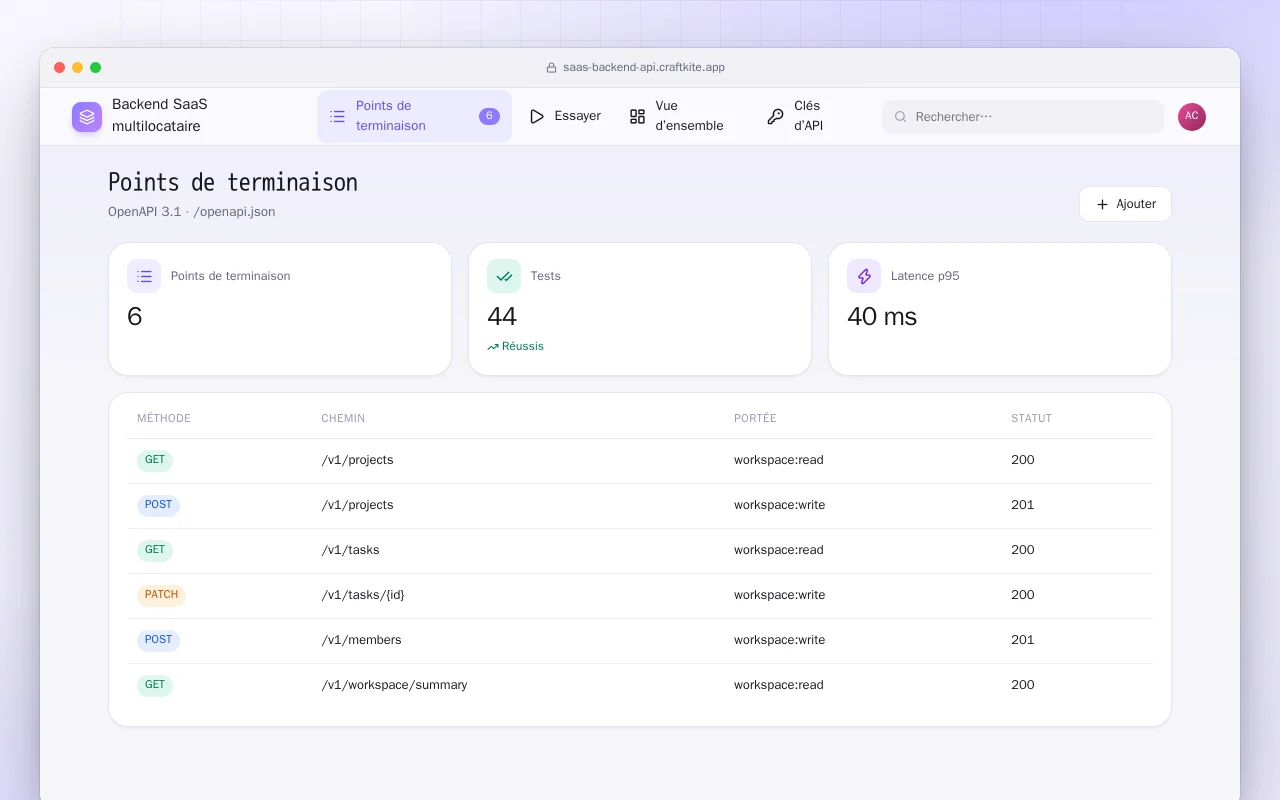Click status 201 in the /v1/members row

click(1023, 640)
